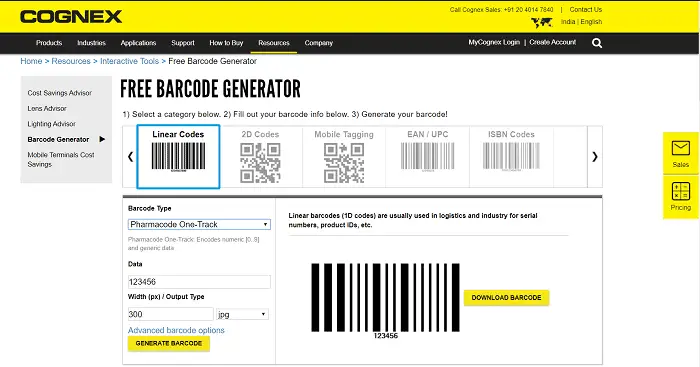Screen dimensions: 700x367
Task: Open the Company menu
Action: click(x=319, y=43)
